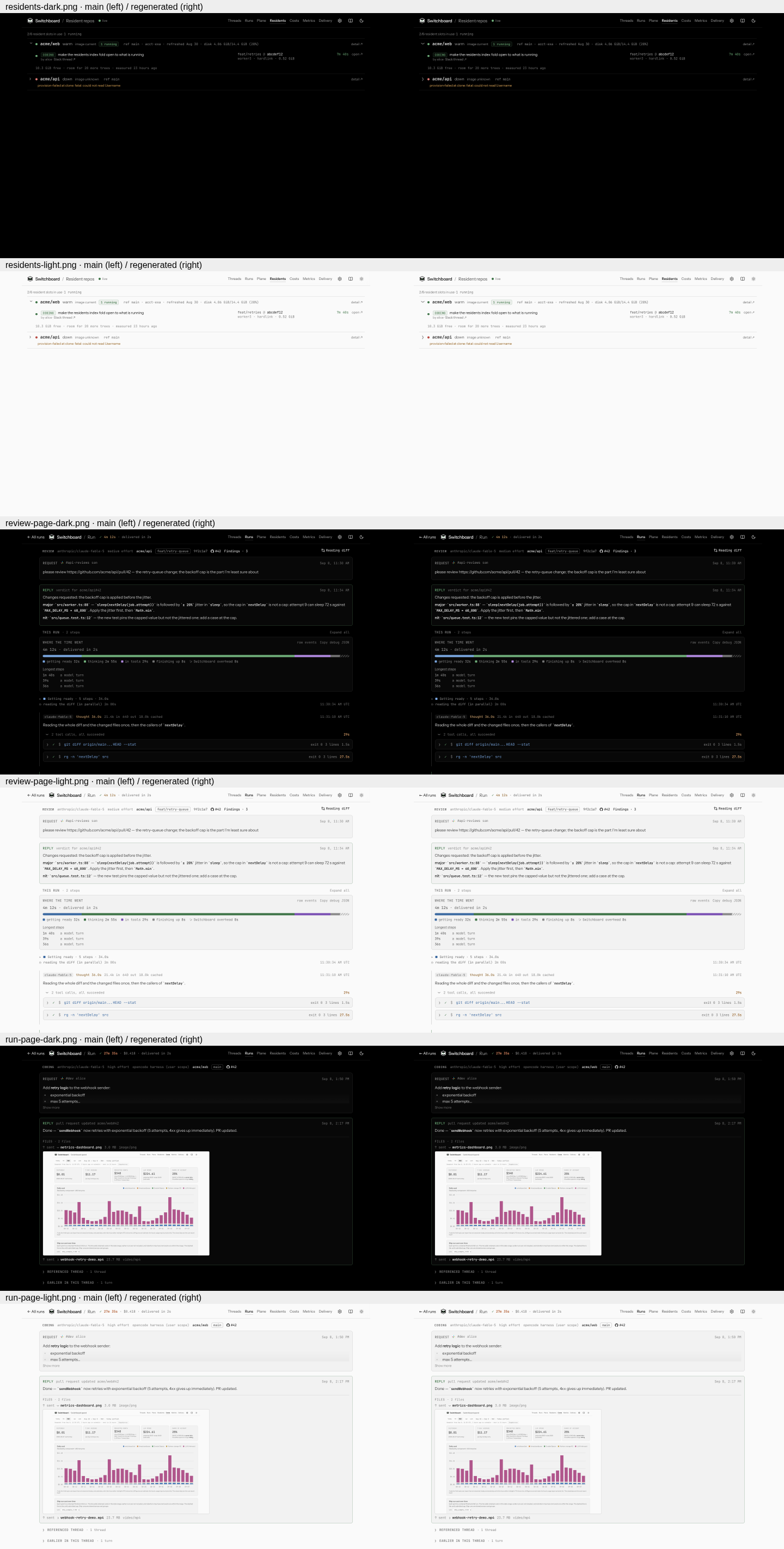Toggle the sun theme icon in run-page-light regenerated panel
This screenshot has height=1549, width=784.
click(754, 1312)
